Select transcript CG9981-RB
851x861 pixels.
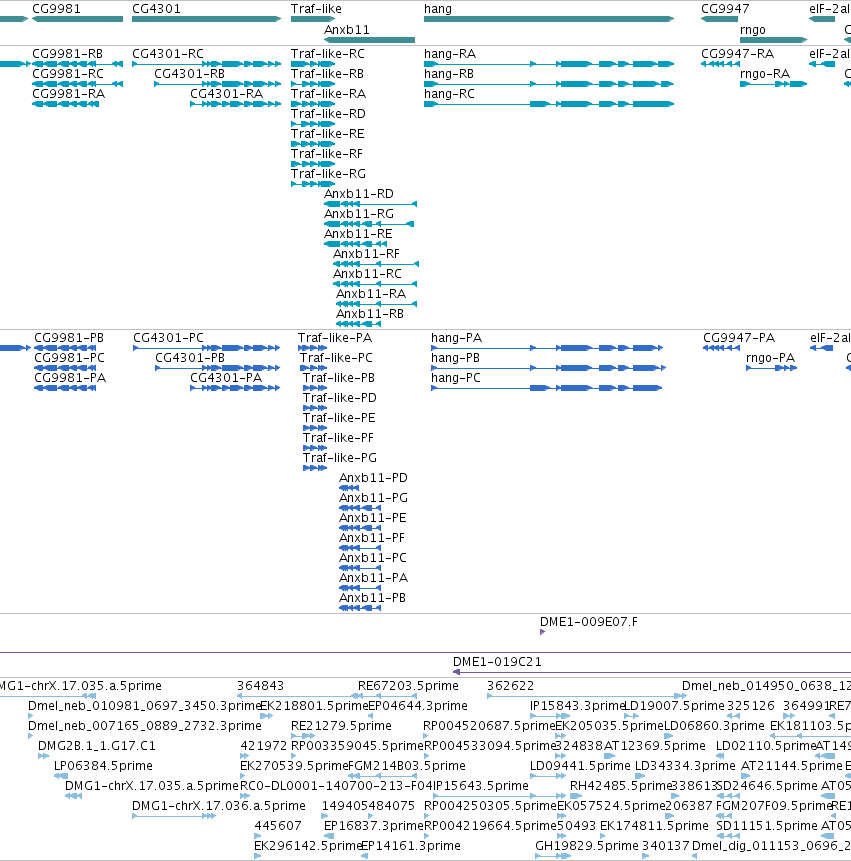[77, 64]
